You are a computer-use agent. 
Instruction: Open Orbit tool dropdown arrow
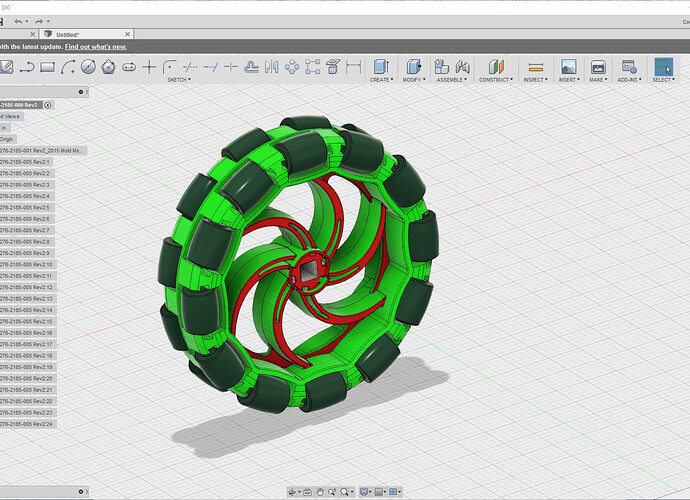click(299, 492)
